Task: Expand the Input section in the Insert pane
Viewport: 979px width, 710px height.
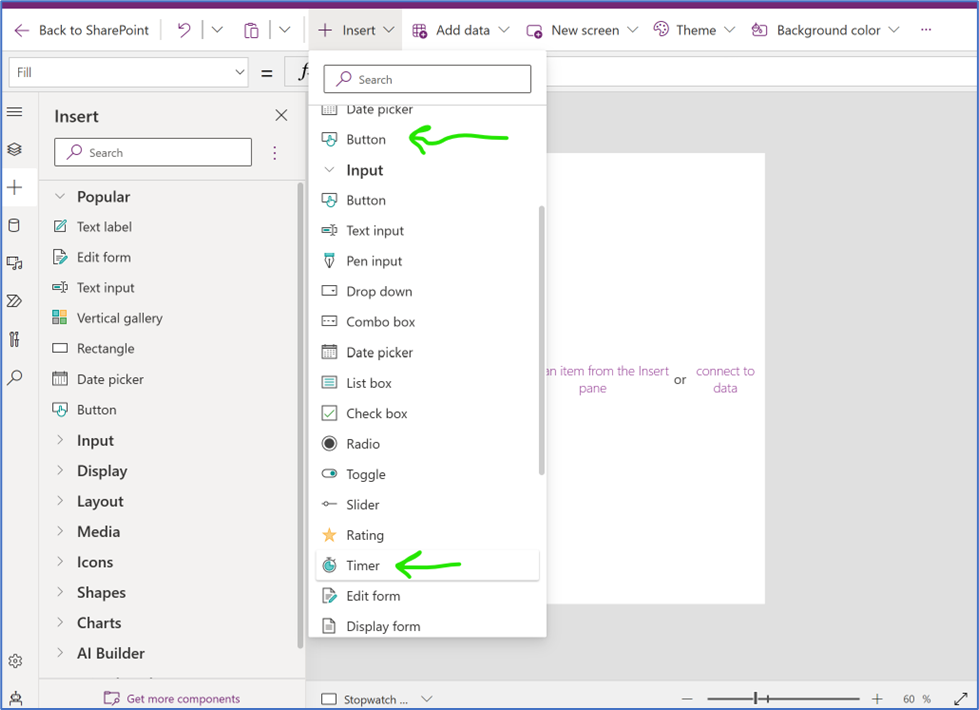Action: tap(60, 440)
